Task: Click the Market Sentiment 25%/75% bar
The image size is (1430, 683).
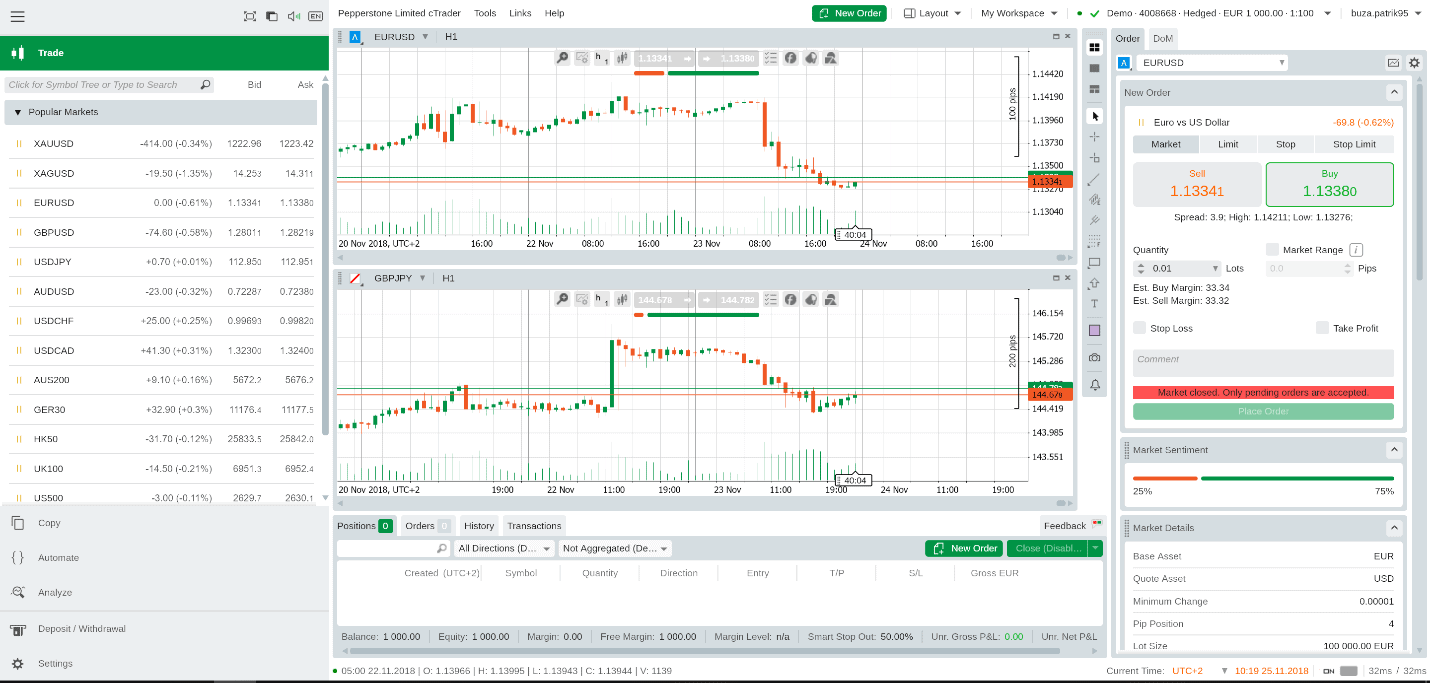Action: click(1263, 478)
